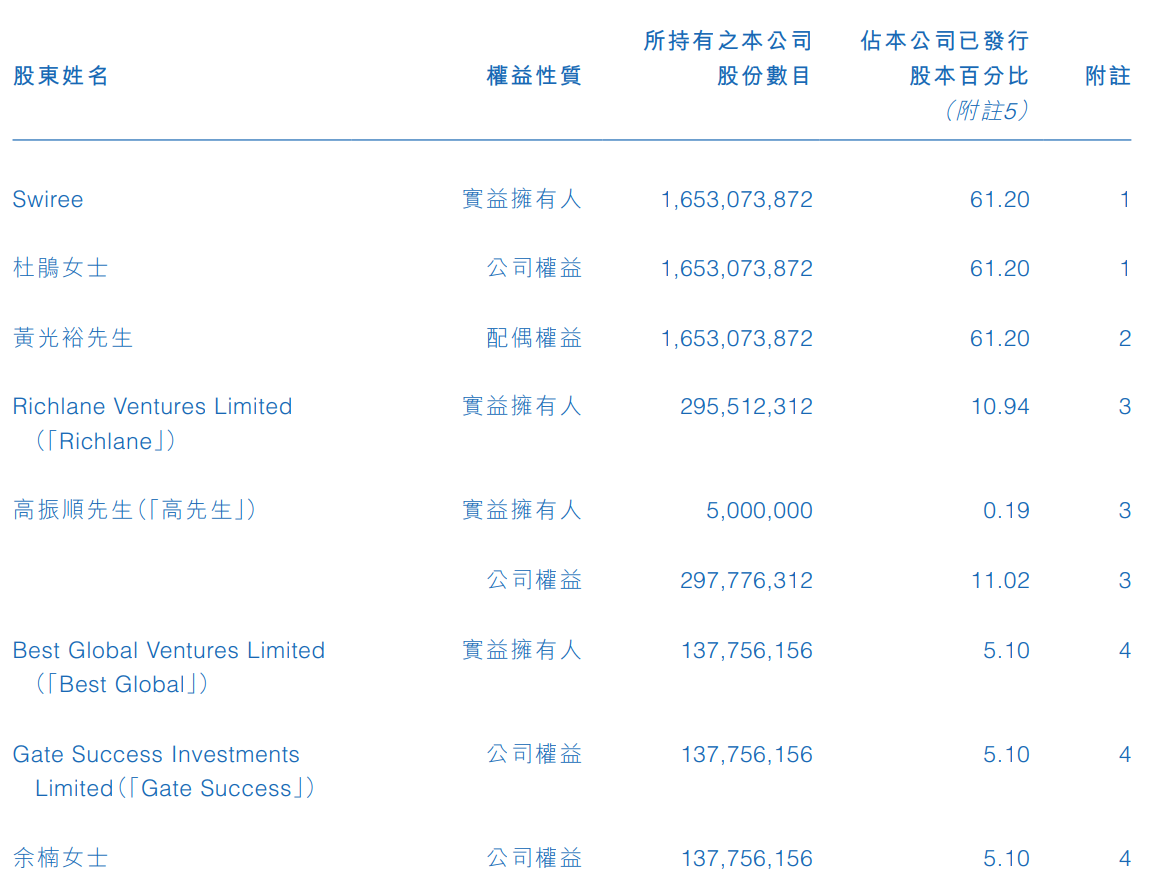
Task: Click note number 1 in Swiree row
Action: click(x=1125, y=199)
